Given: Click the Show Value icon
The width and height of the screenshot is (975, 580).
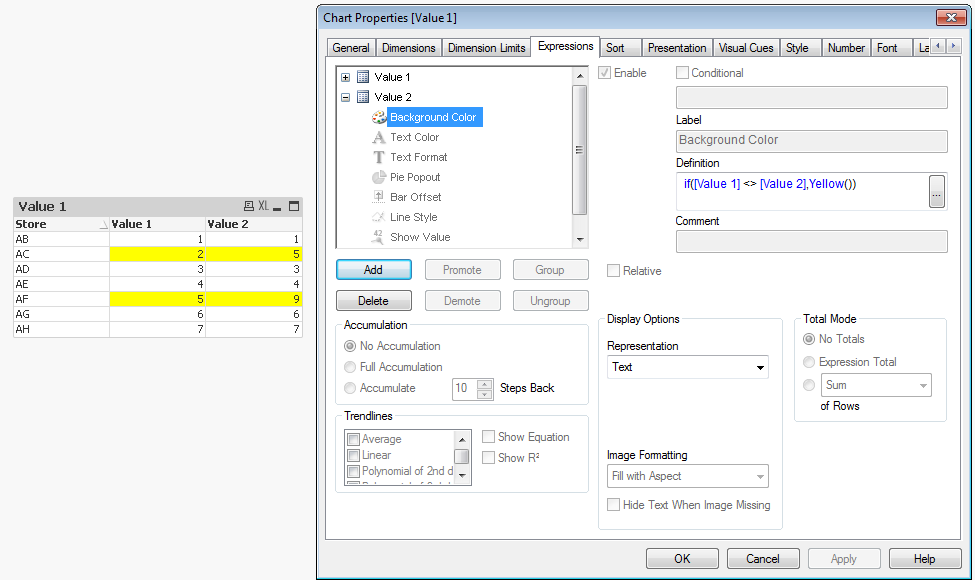Looking at the screenshot, I should point(379,237).
